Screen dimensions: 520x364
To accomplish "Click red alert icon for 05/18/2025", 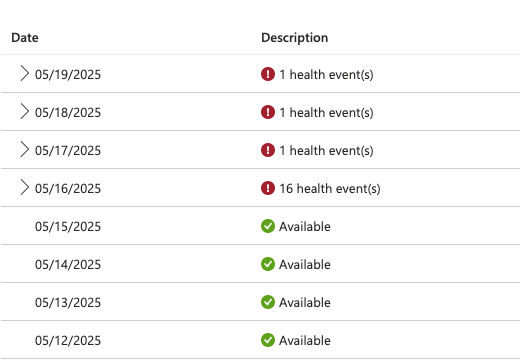I will 268,112.
